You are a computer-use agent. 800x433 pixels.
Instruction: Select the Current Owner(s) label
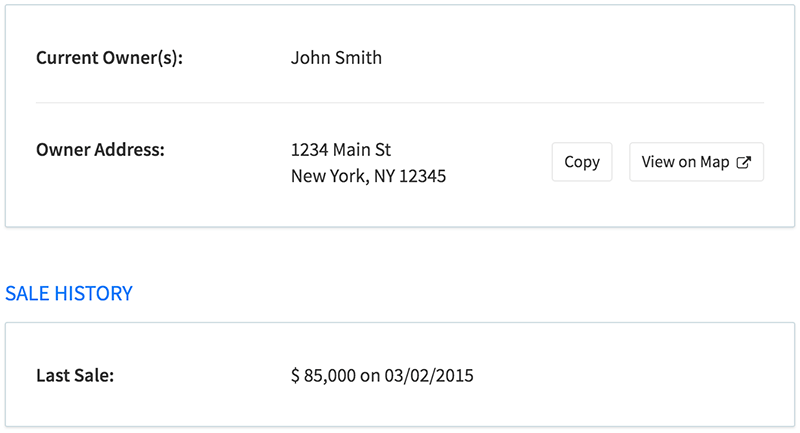click(109, 58)
